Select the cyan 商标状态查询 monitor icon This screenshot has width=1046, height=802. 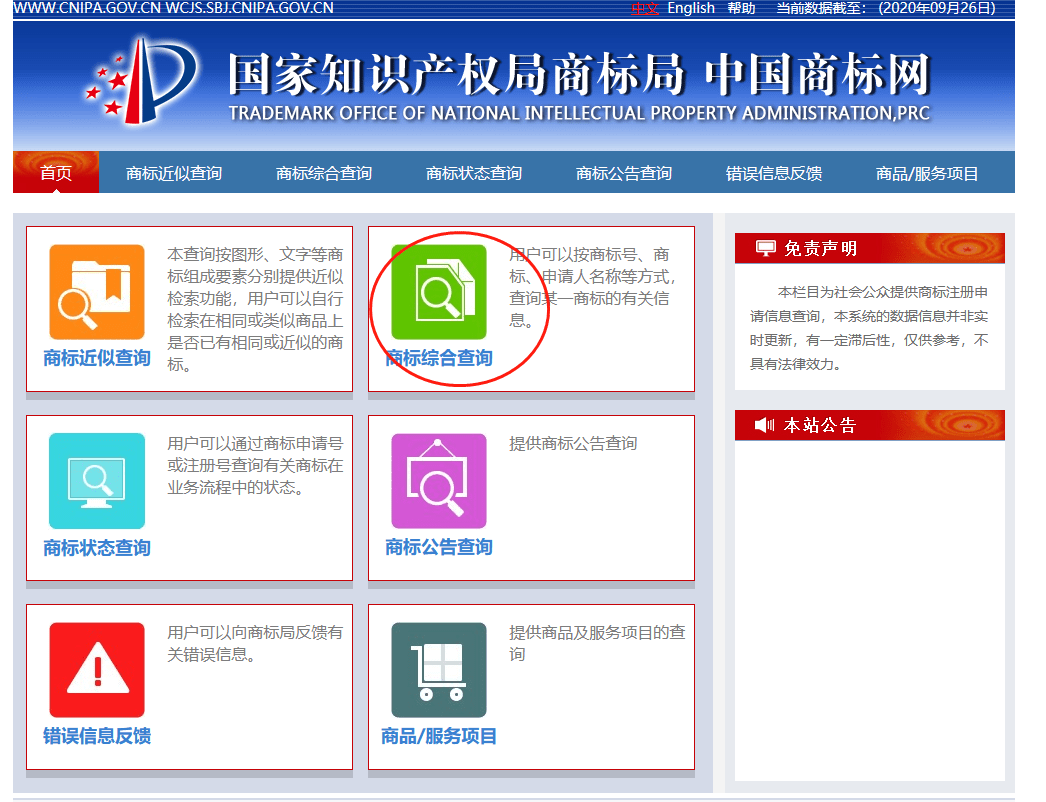point(97,480)
